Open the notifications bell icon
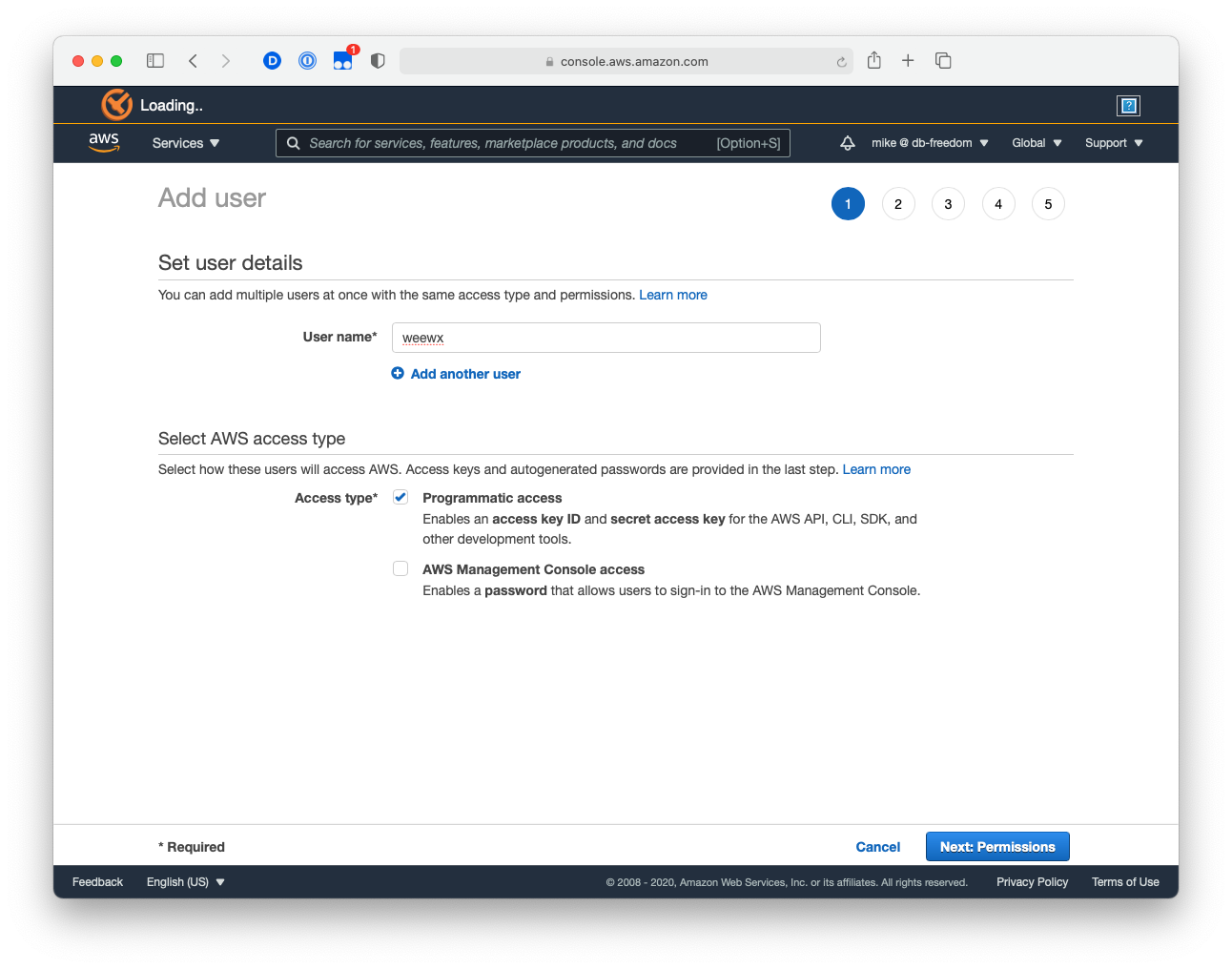 point(847,143)
